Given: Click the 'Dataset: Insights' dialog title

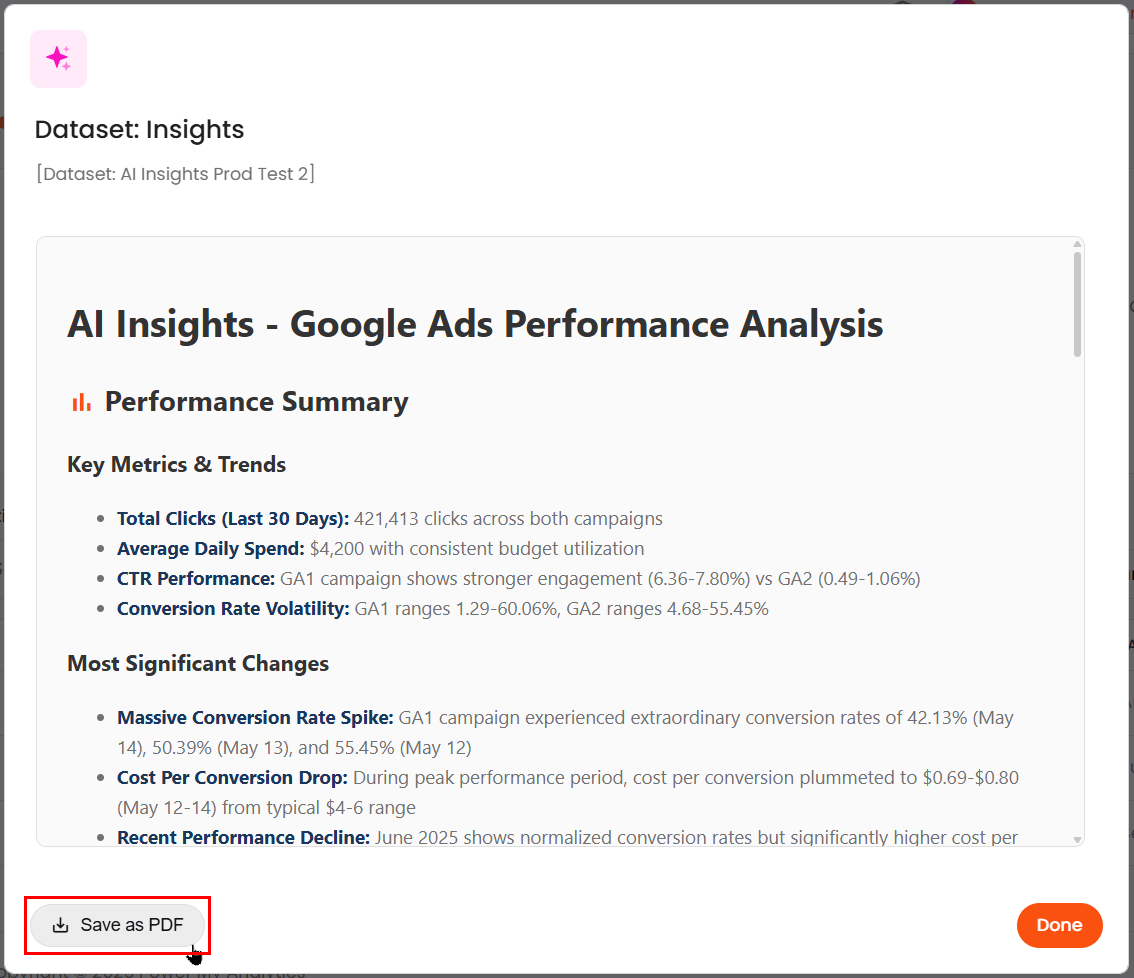Looking at the screenshot, I should 139,130.
